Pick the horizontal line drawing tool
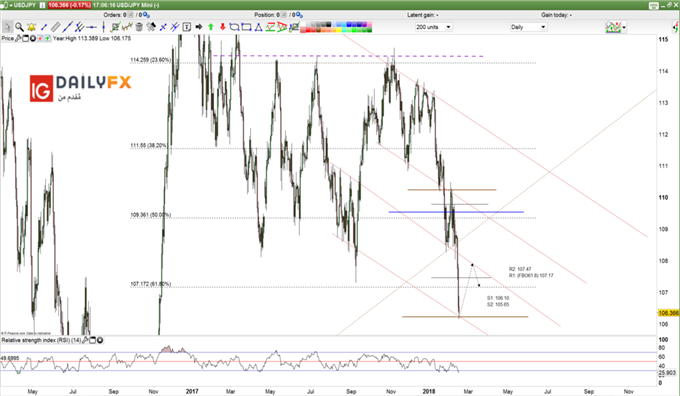Image resolution: width=680 pixels, height=396 pixels. pyautogui.click(x=91, y=27)
